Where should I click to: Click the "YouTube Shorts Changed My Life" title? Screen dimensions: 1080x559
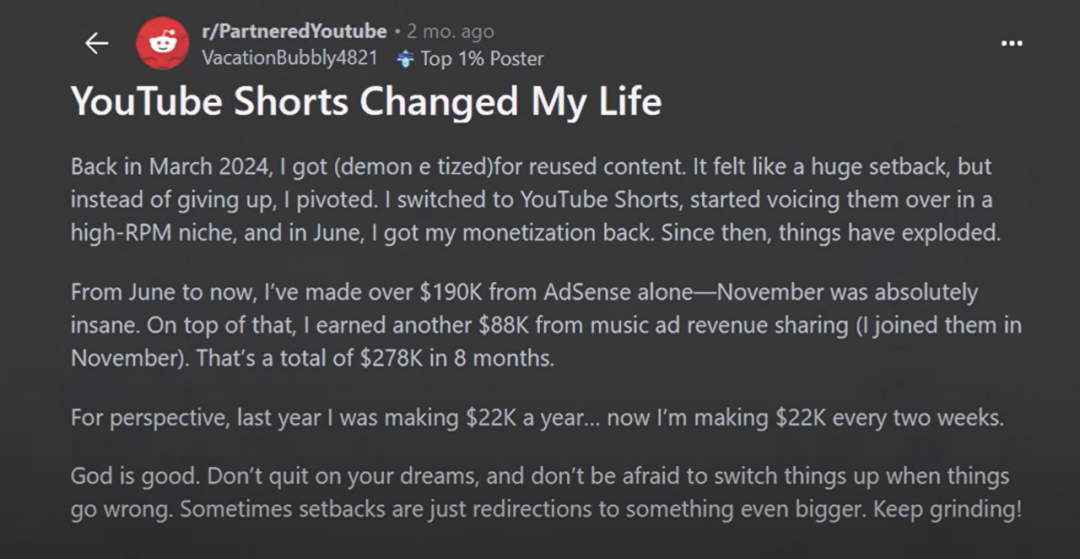click(x=366, y=102)
